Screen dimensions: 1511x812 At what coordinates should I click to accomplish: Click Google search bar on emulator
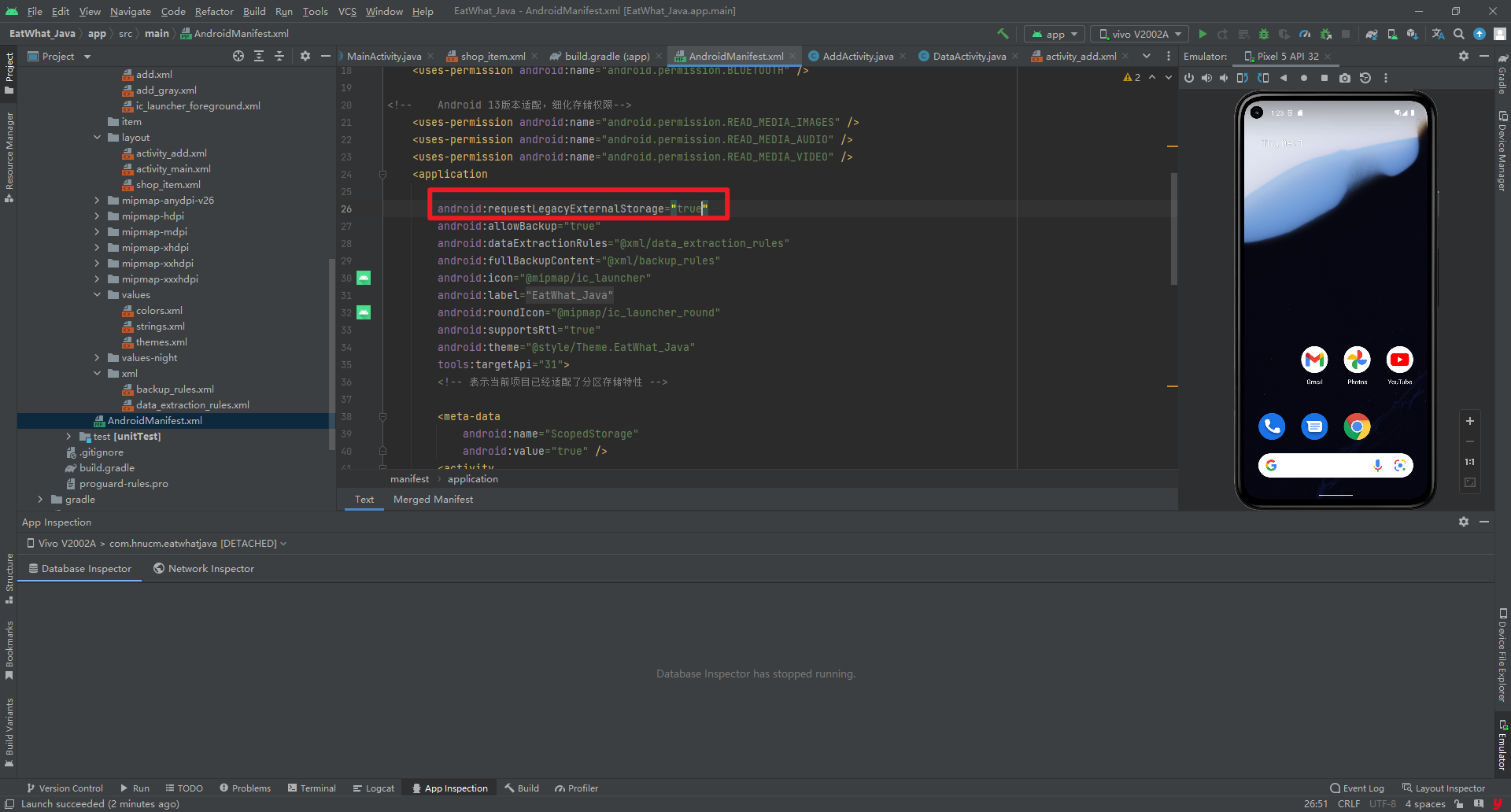click(x=1335, y=466)
